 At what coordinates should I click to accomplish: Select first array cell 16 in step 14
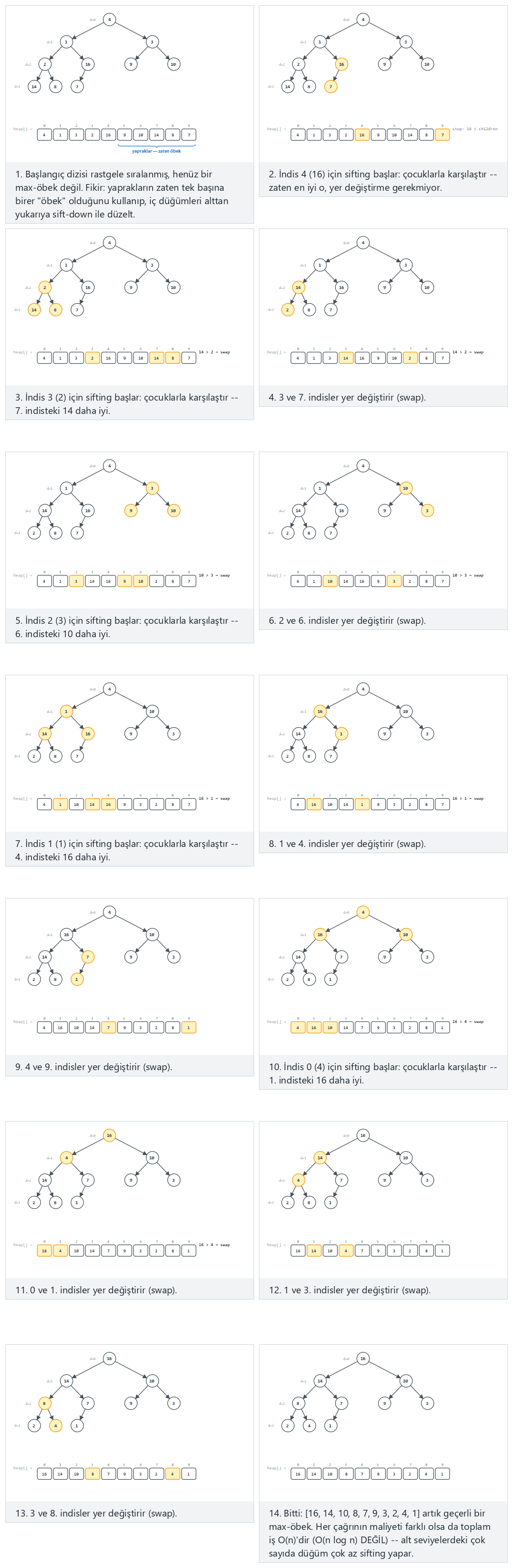(x=298, y=1474)
